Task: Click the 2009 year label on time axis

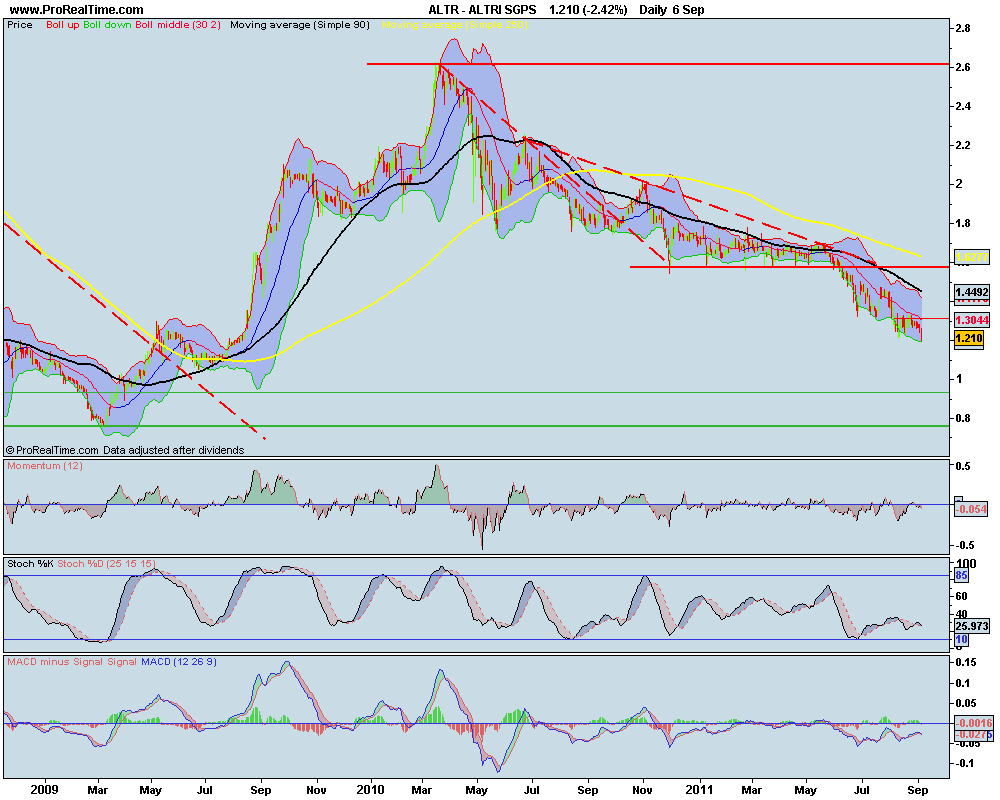Action: (x=45, y=790)
